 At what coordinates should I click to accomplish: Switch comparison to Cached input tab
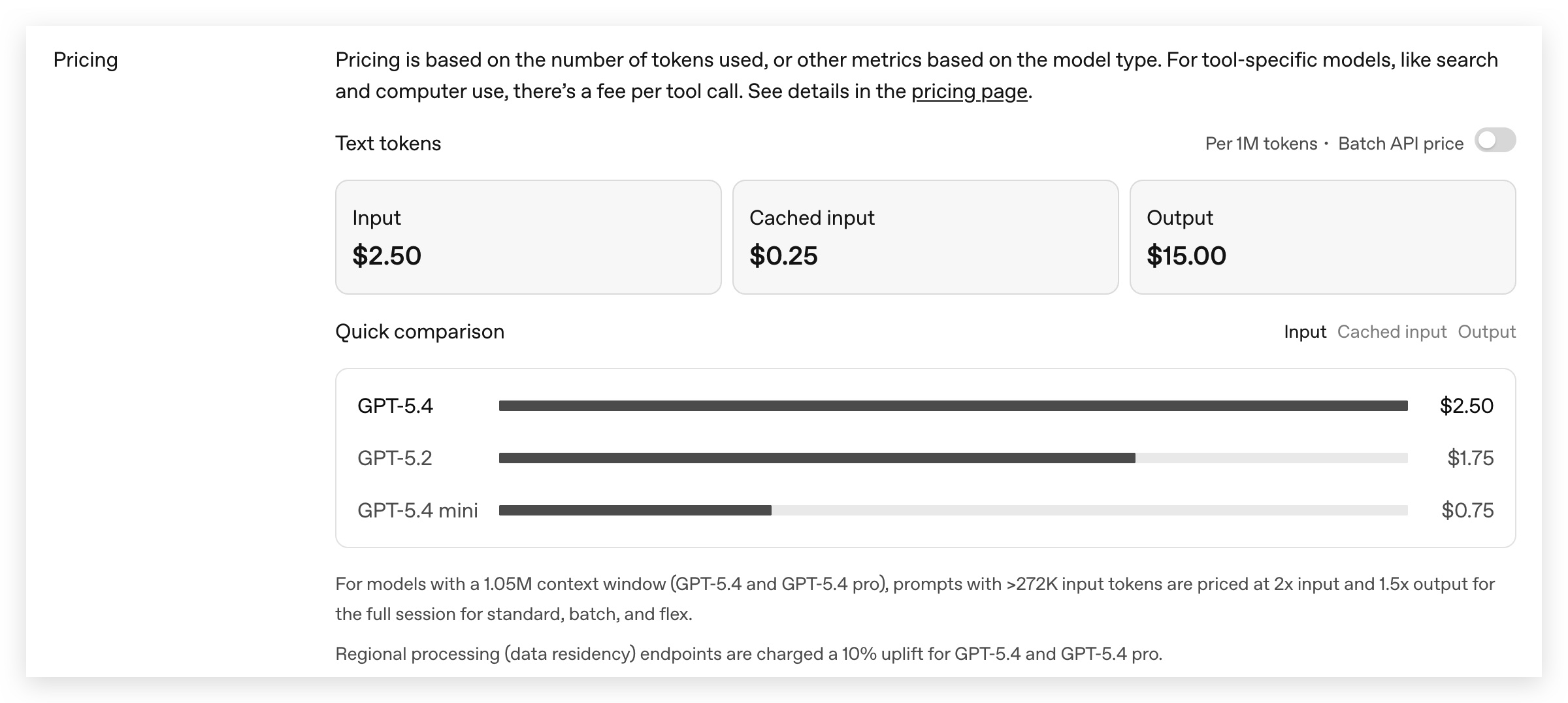point(1392,332)
